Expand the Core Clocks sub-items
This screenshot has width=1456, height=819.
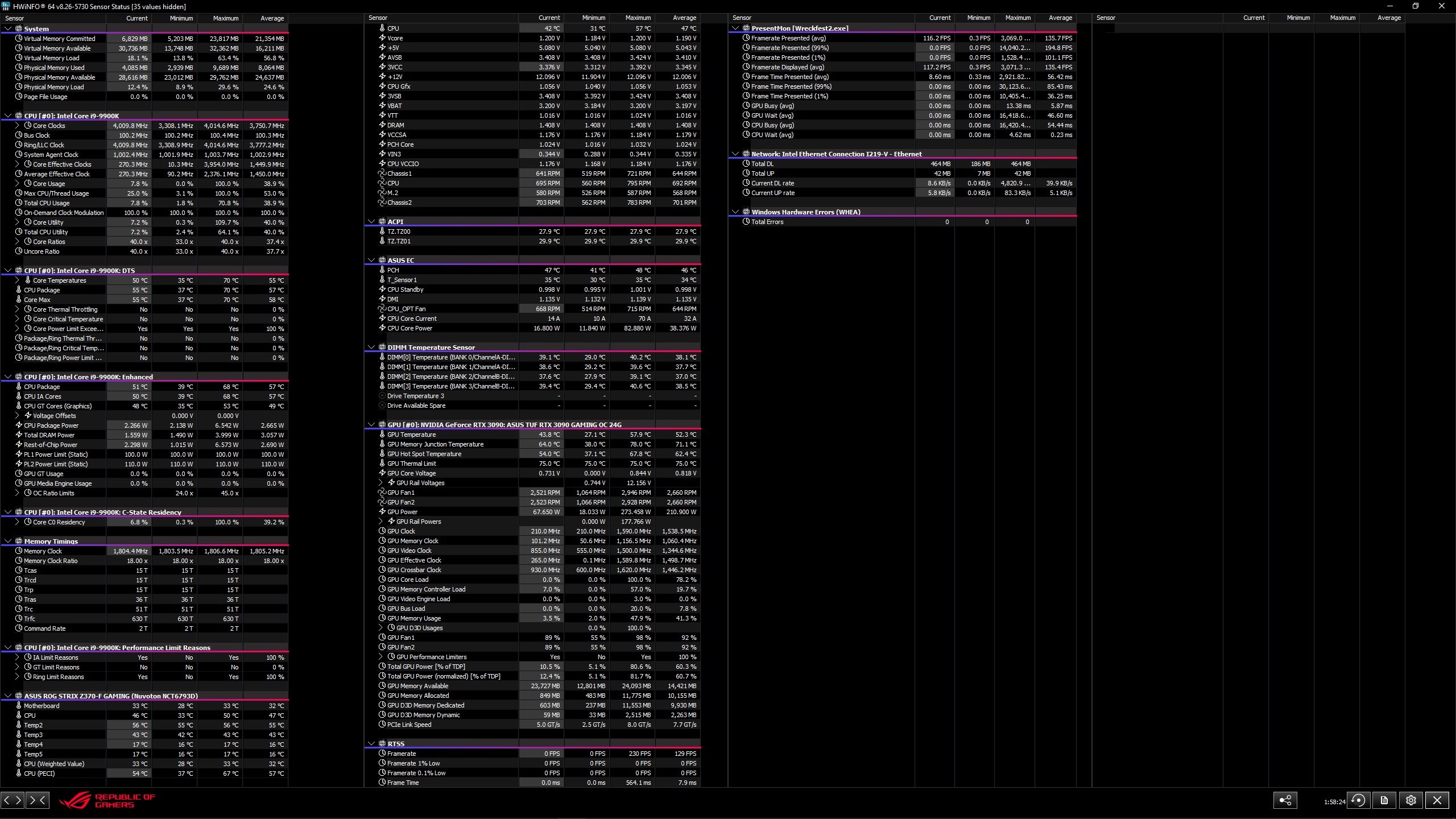(x=17, y=126)
